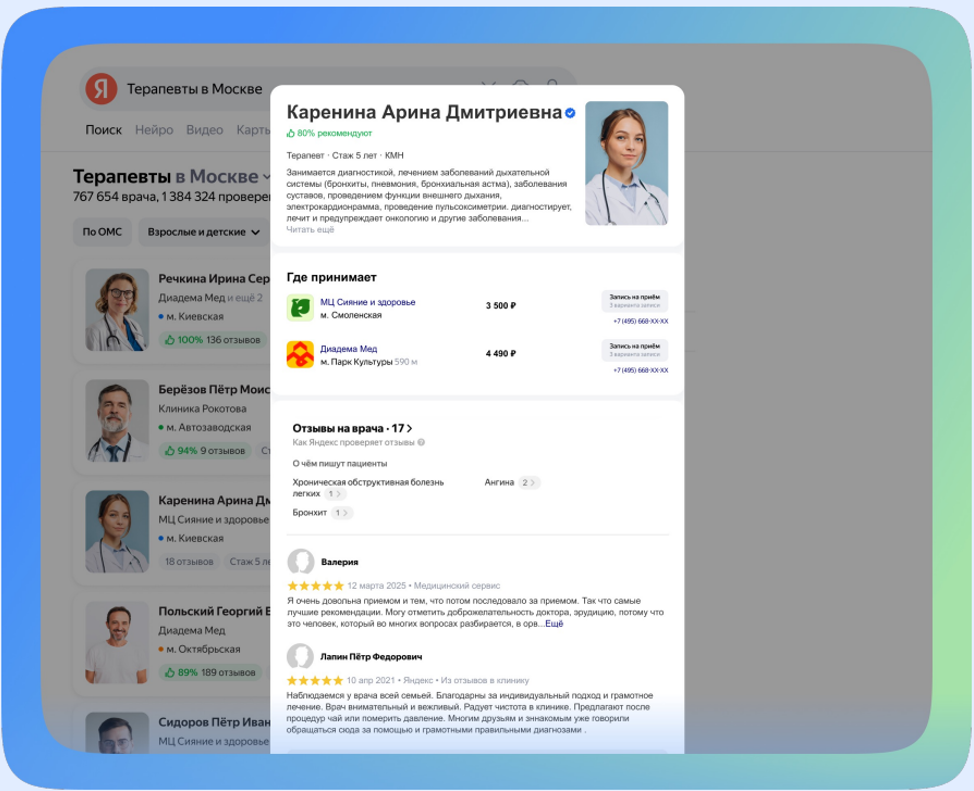Open Берёзов Пётр doctor name in the list
Viewport: 974px width, 791px height.
click(214, 390)
